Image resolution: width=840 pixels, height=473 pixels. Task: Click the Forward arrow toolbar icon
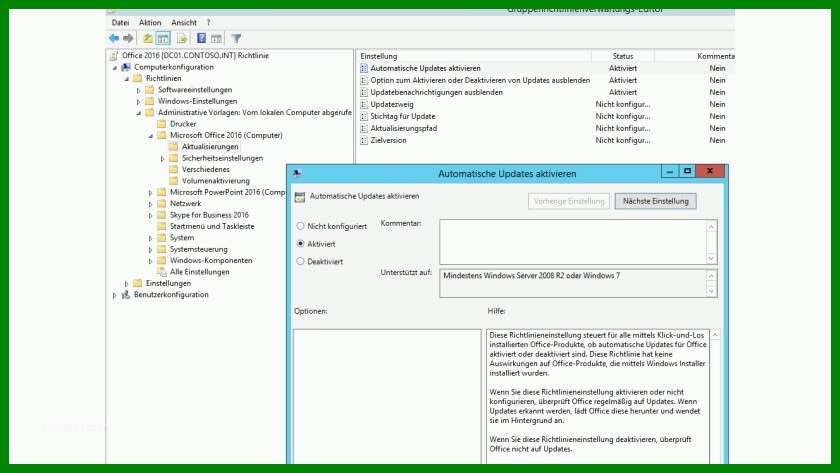click(128, 38)
